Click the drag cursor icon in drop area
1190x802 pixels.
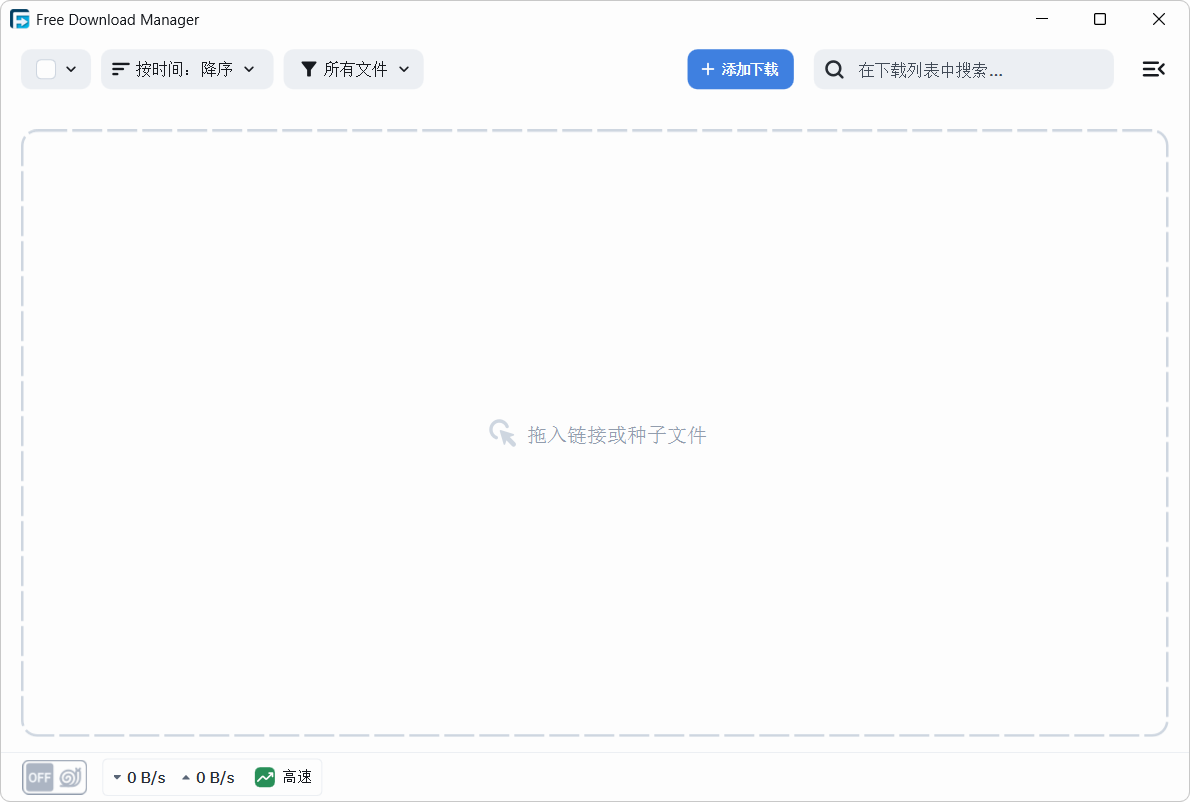tap(502, 433)
